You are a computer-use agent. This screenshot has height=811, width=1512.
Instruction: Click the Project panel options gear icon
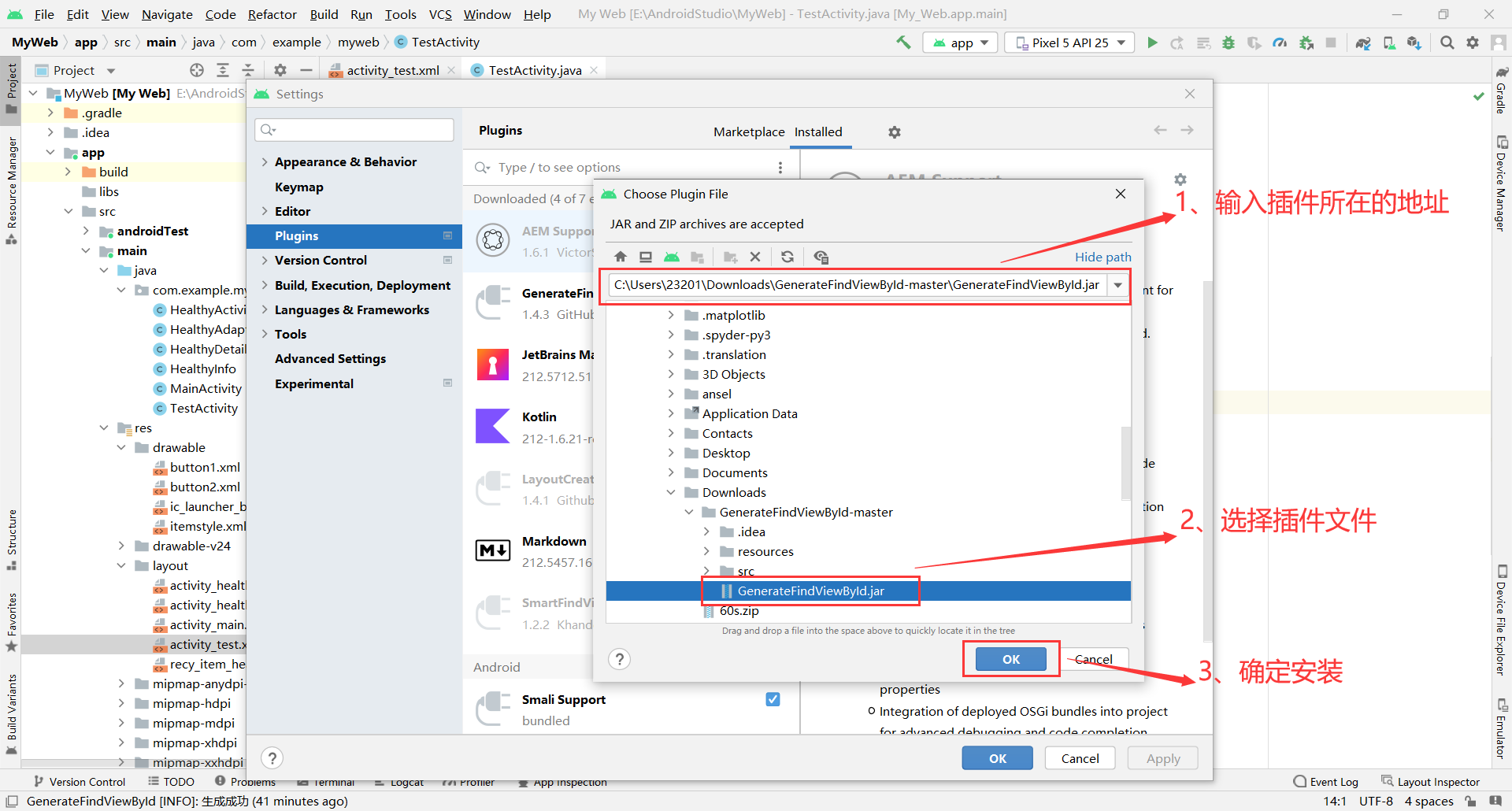tap(280, 70)
